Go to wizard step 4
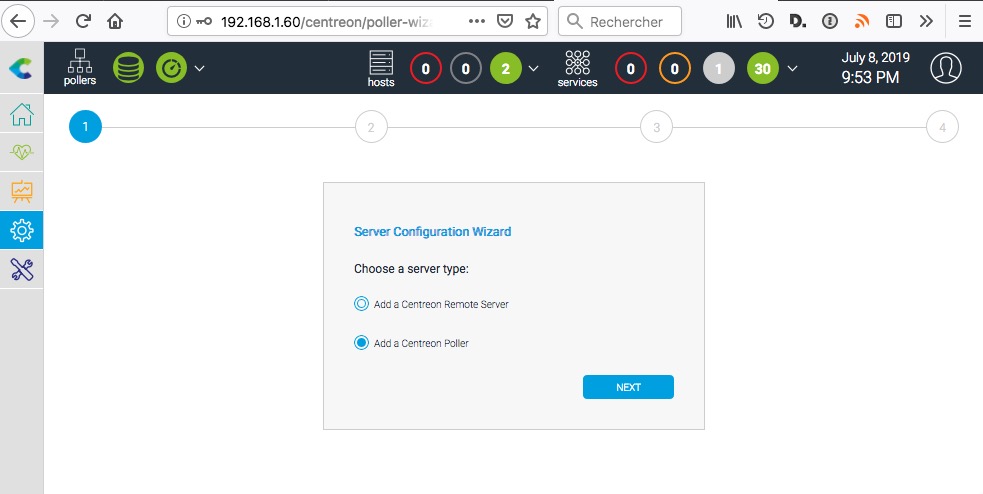This screenshot has width=983, height=494. coord(942,127)
